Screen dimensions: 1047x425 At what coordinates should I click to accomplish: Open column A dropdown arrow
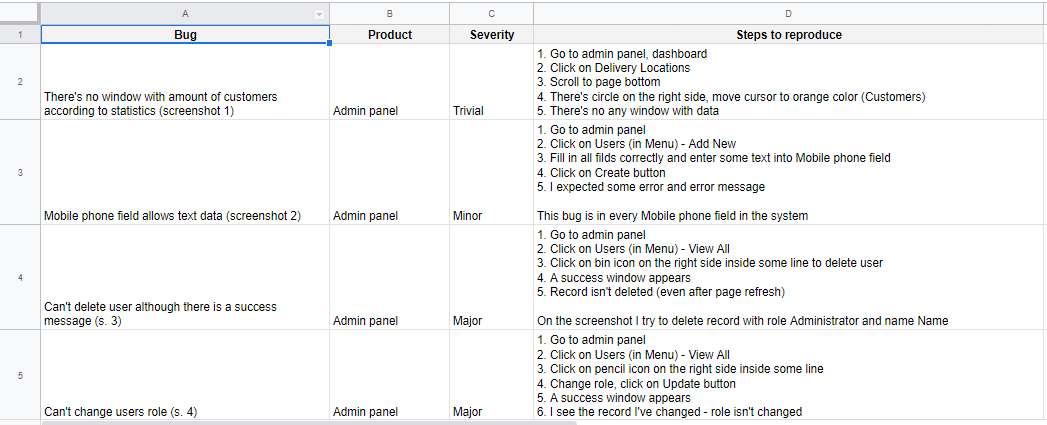[319, 14]
